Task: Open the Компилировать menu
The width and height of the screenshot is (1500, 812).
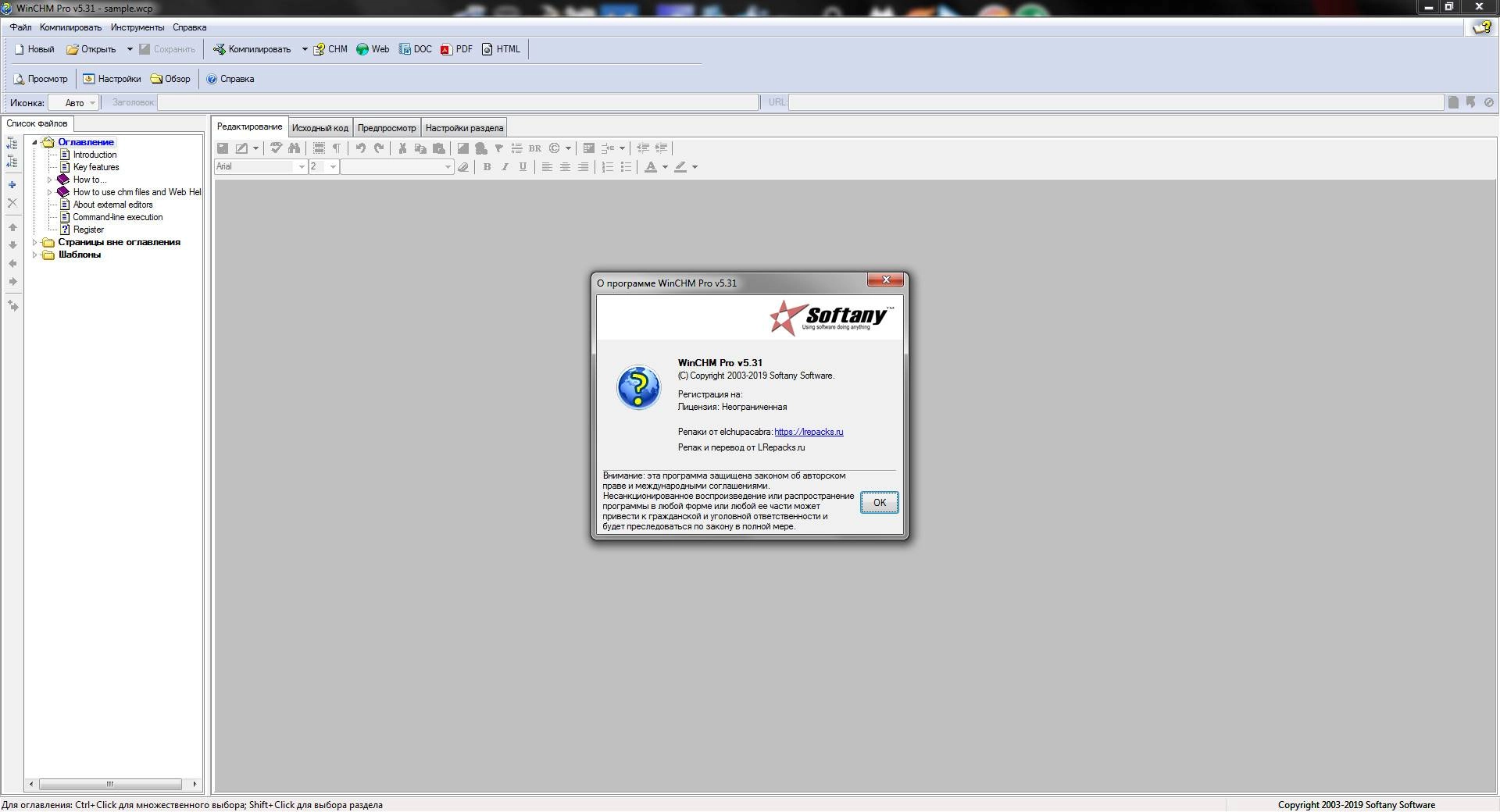Action: [x=70, y=27]
